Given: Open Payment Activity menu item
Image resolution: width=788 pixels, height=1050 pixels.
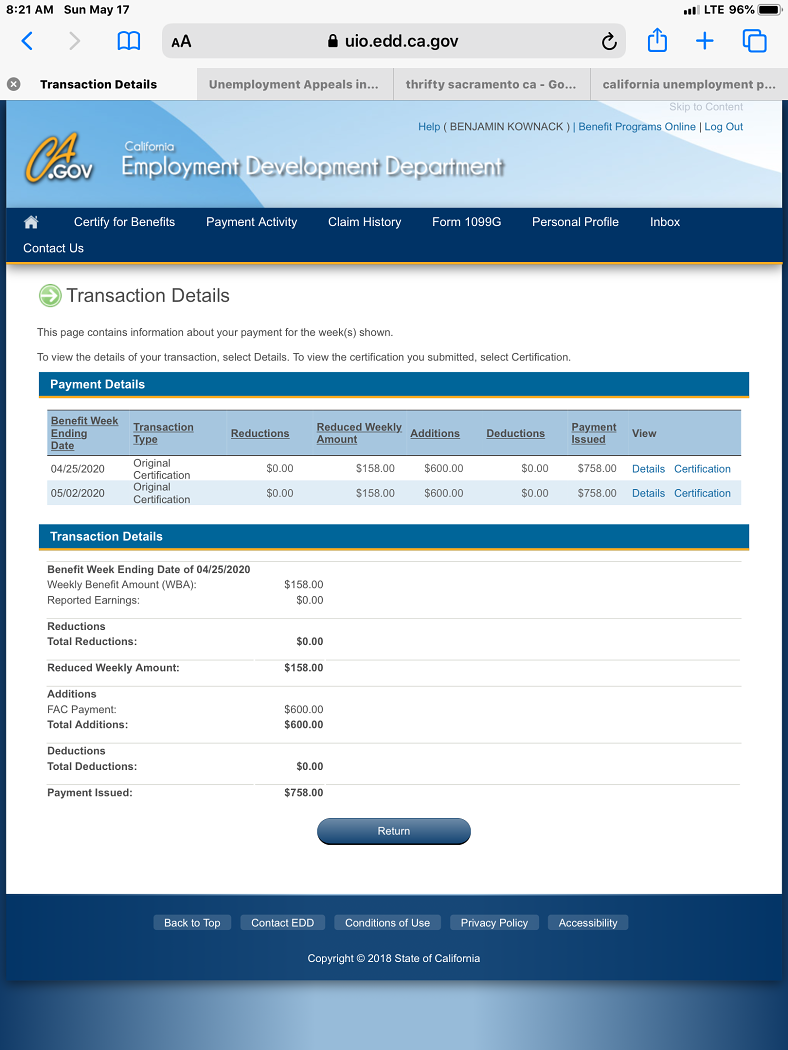Looking at the screenshot, I should point(251,222).
